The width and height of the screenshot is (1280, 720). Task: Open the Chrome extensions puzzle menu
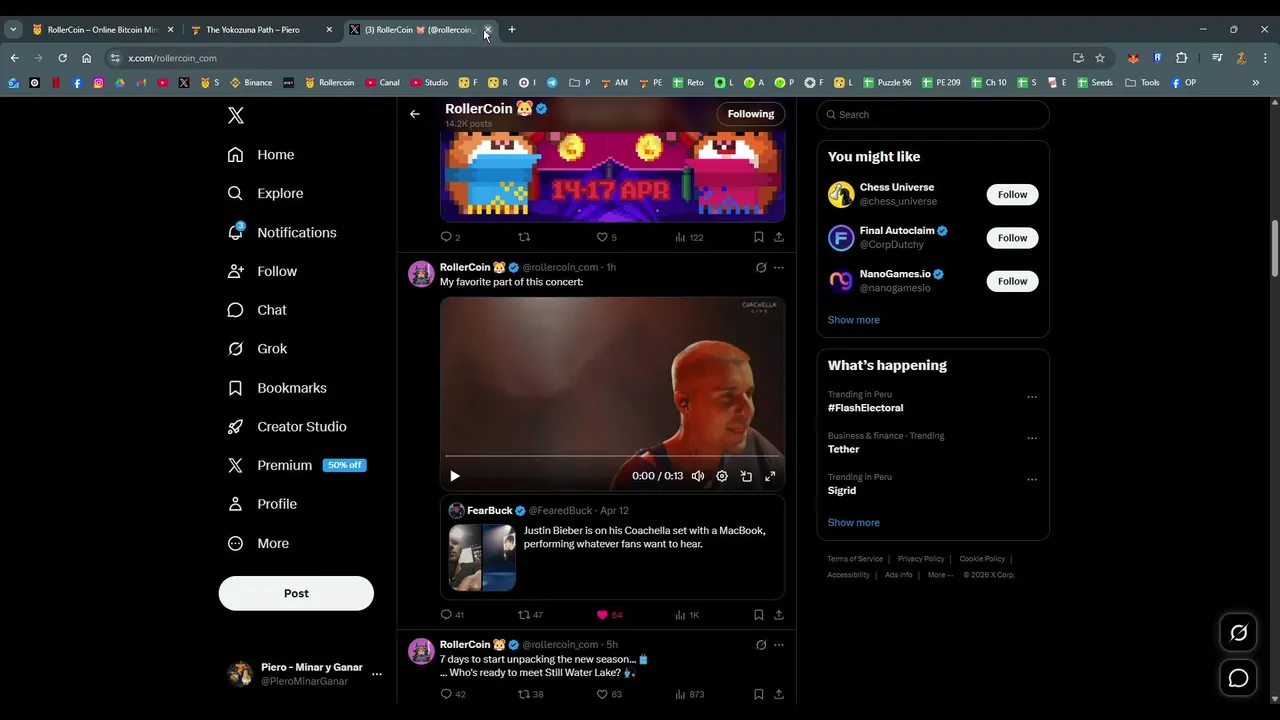[x=1181, y=58]
